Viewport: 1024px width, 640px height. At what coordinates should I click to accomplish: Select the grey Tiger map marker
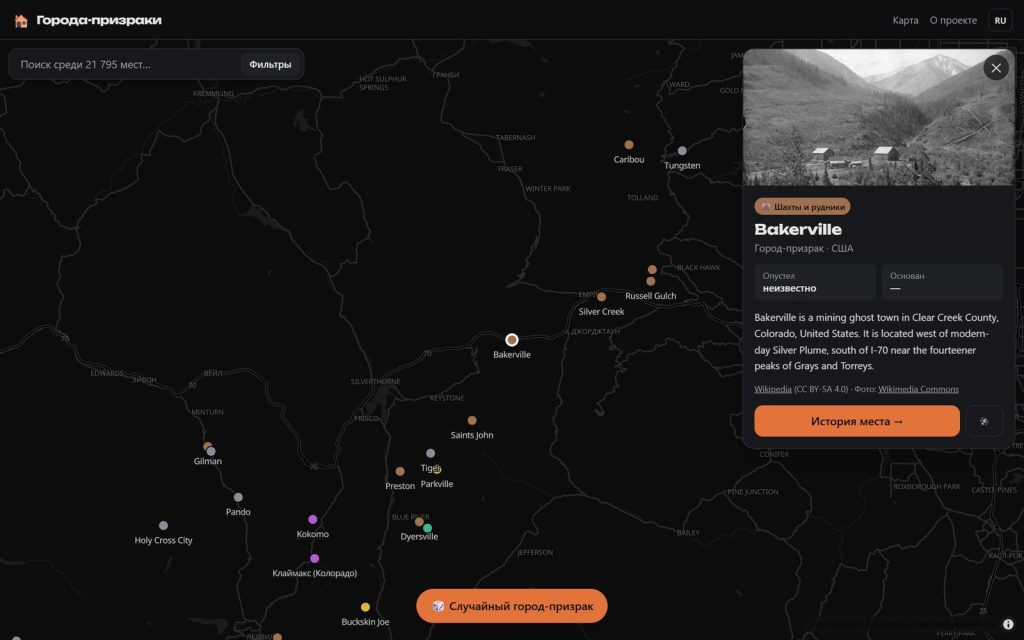click(x=430, y=453)
